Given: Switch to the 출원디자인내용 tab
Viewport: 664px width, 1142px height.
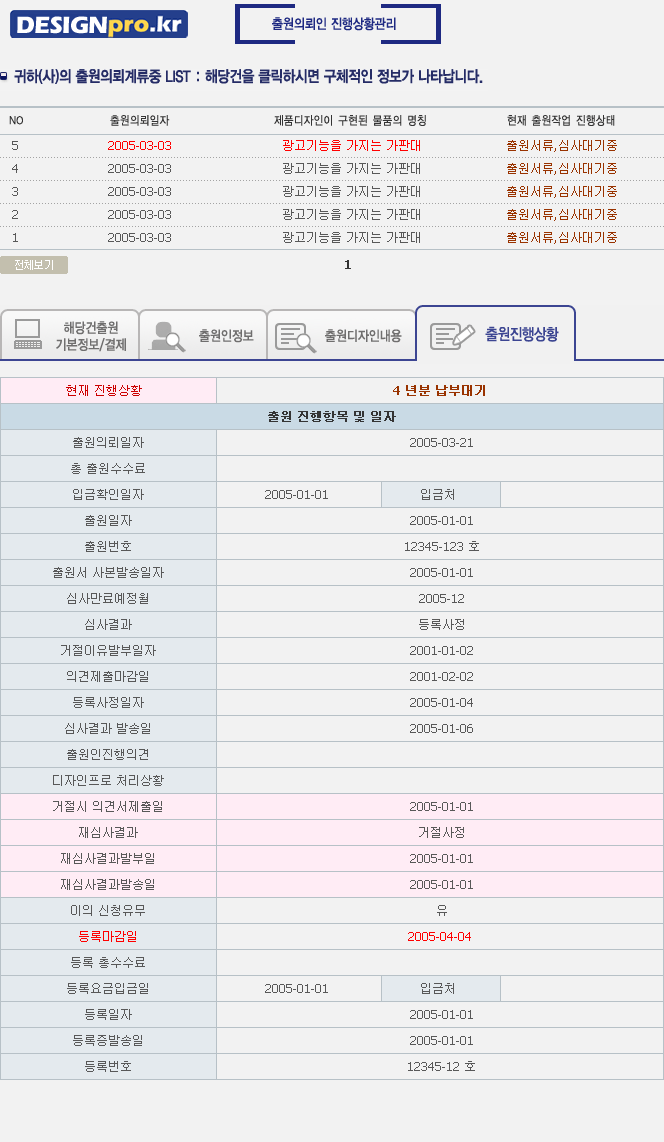Looking at the screenshot, I should [341, 336].
